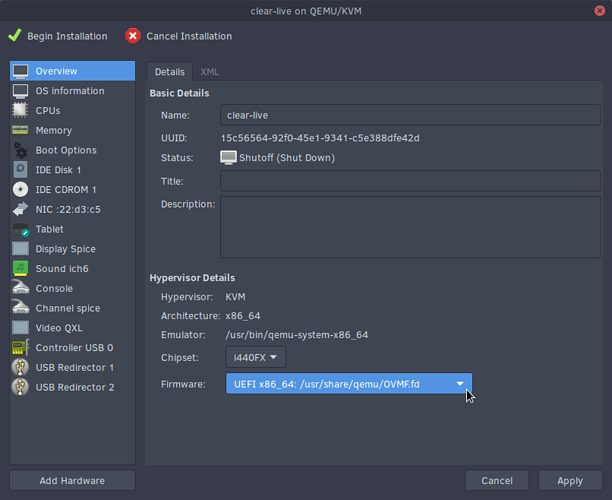This screenshot has height=500, width=612.
Task: Switch to the XML tab
Action: [x=210, y=72]
